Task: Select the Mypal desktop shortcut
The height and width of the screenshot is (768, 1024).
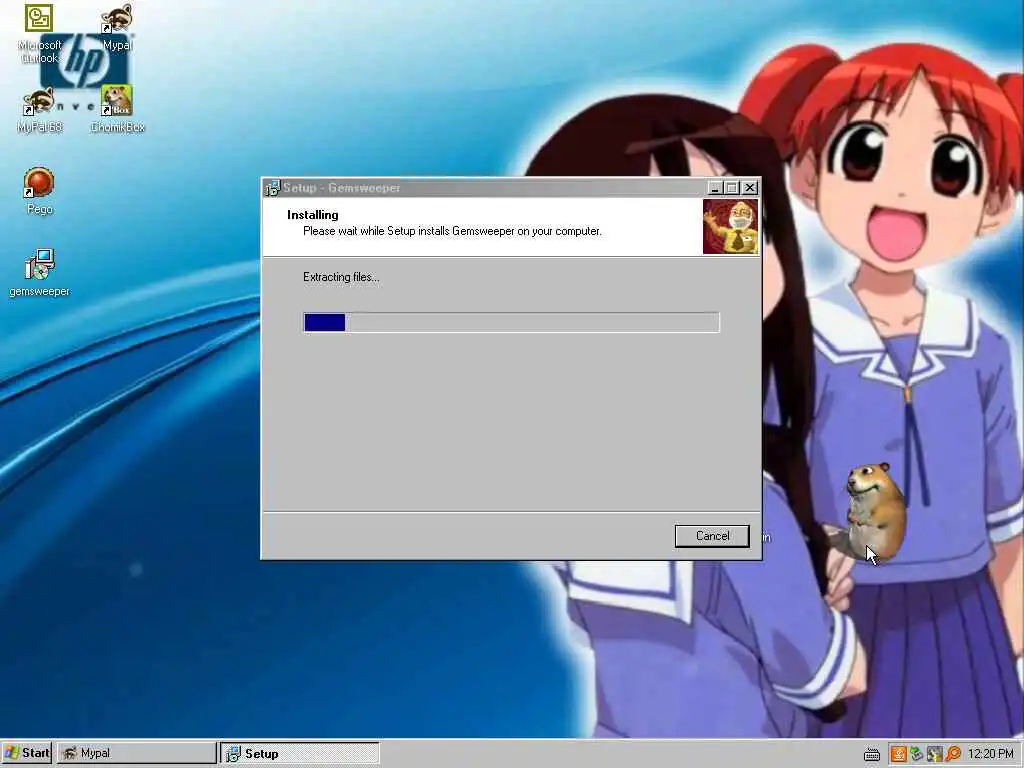Action: click(x=118, y=28)
